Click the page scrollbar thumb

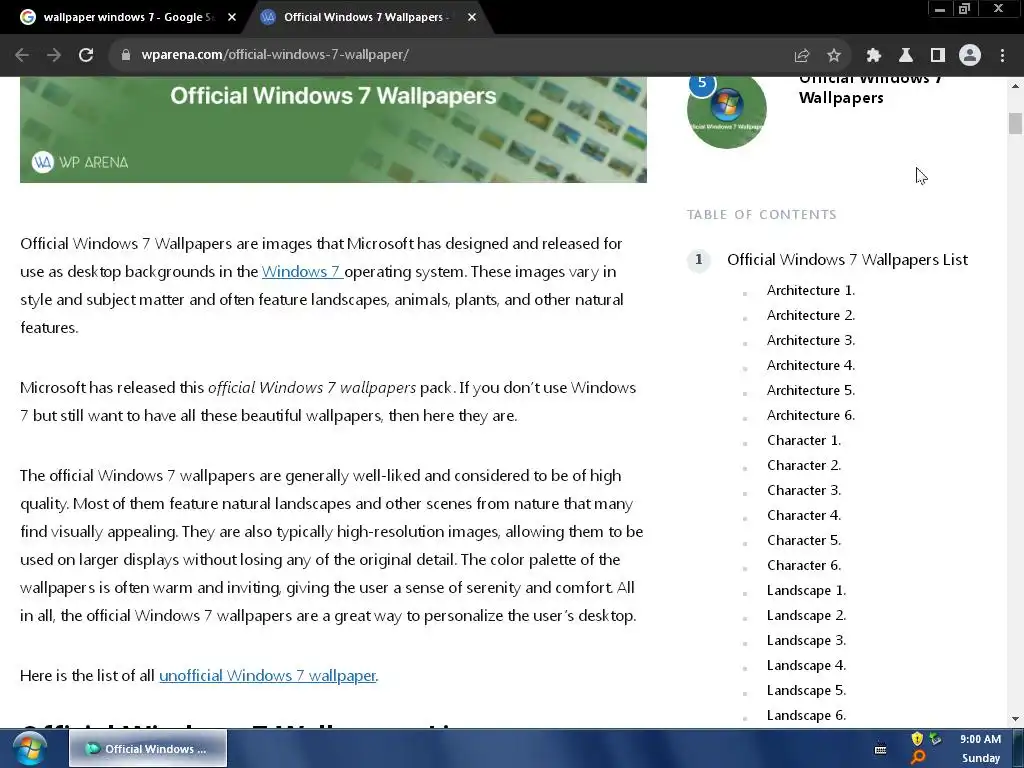pos(1015,123)
